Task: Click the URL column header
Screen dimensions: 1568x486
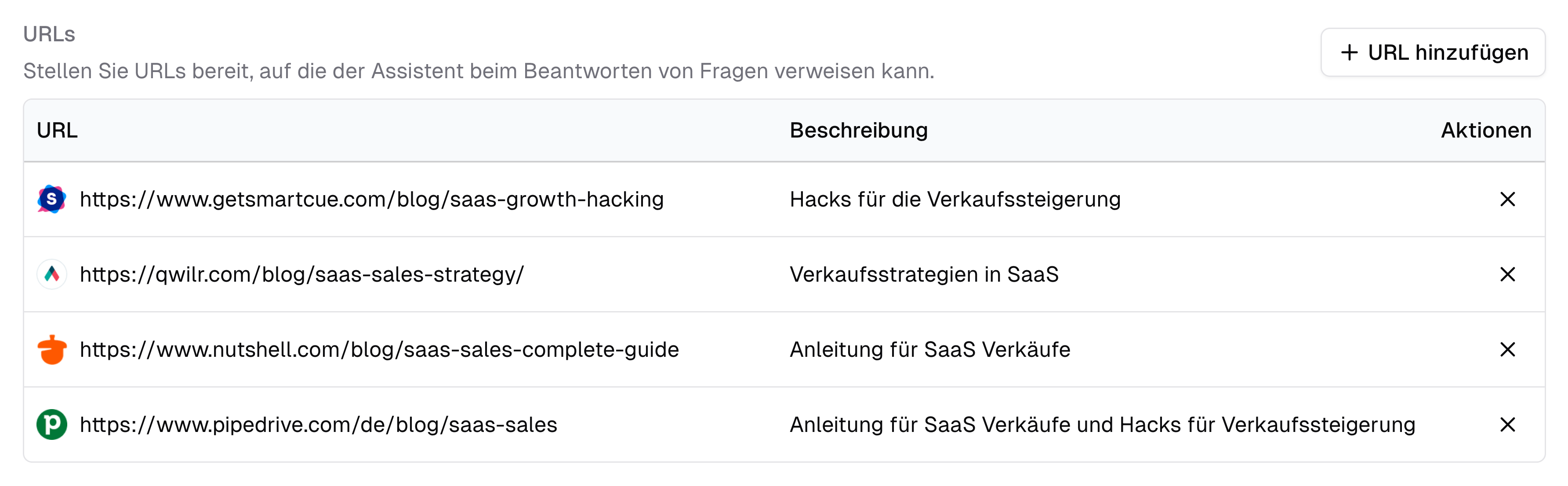Action: (58, 130)
